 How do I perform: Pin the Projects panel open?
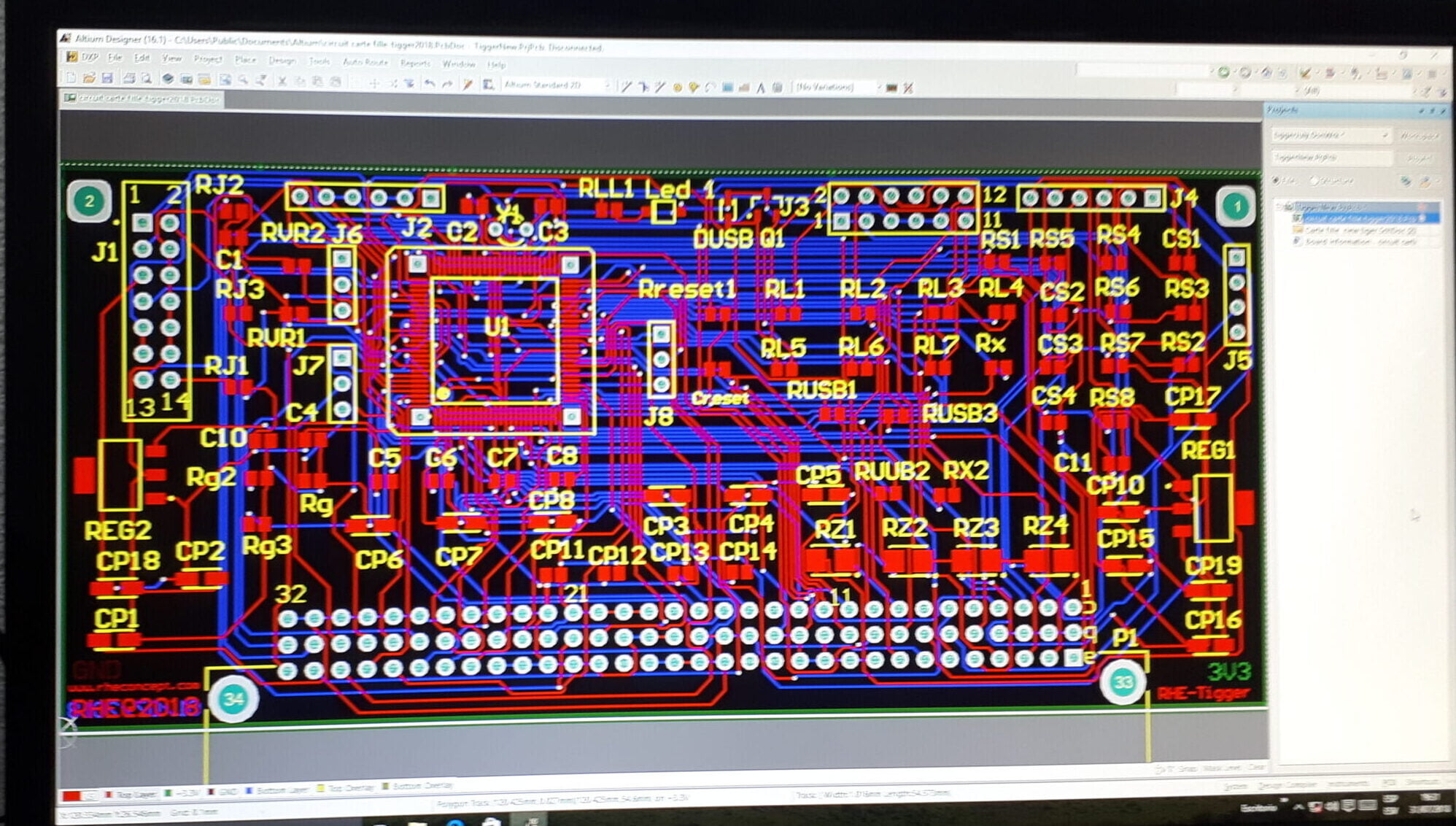[x=1433, y=112]
